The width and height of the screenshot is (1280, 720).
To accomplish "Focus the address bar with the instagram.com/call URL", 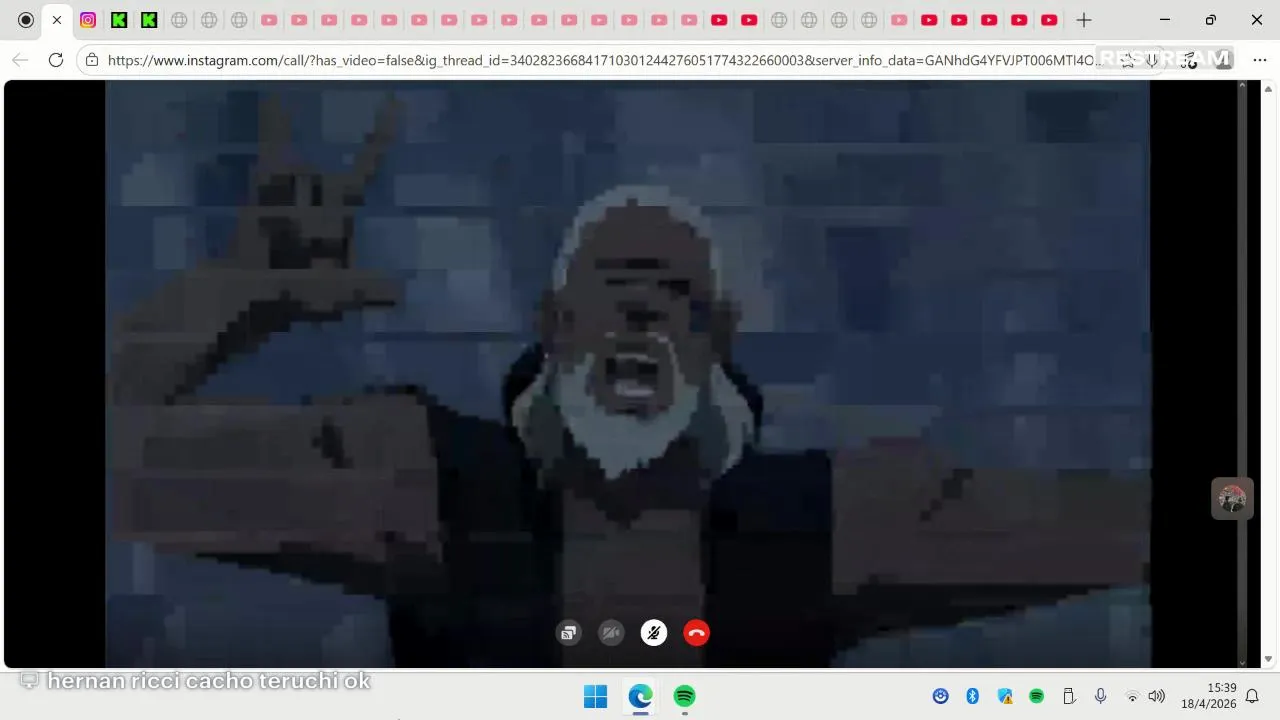I will pos(604,60).
